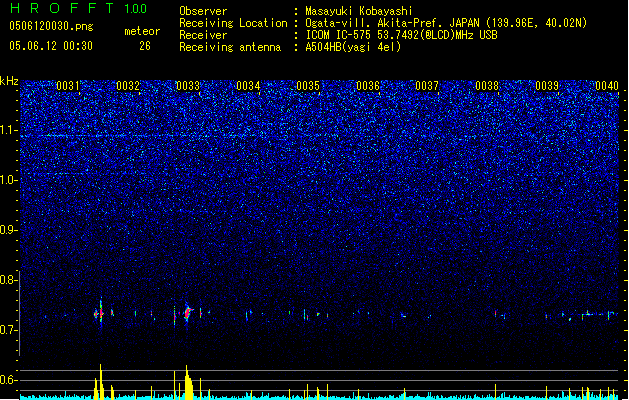Viewport: 629px width, 400px height.
Task: Click the 0.6 kHz axis label
Action: pyautogui.click(x=8, y=380)
